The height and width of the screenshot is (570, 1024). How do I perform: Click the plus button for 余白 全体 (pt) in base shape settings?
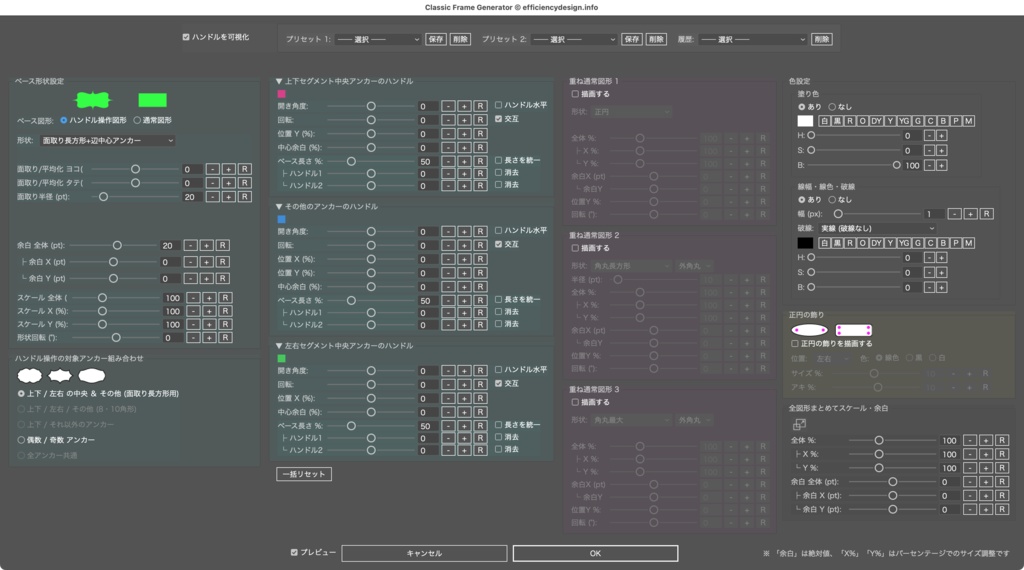click(x=206, y=245)
